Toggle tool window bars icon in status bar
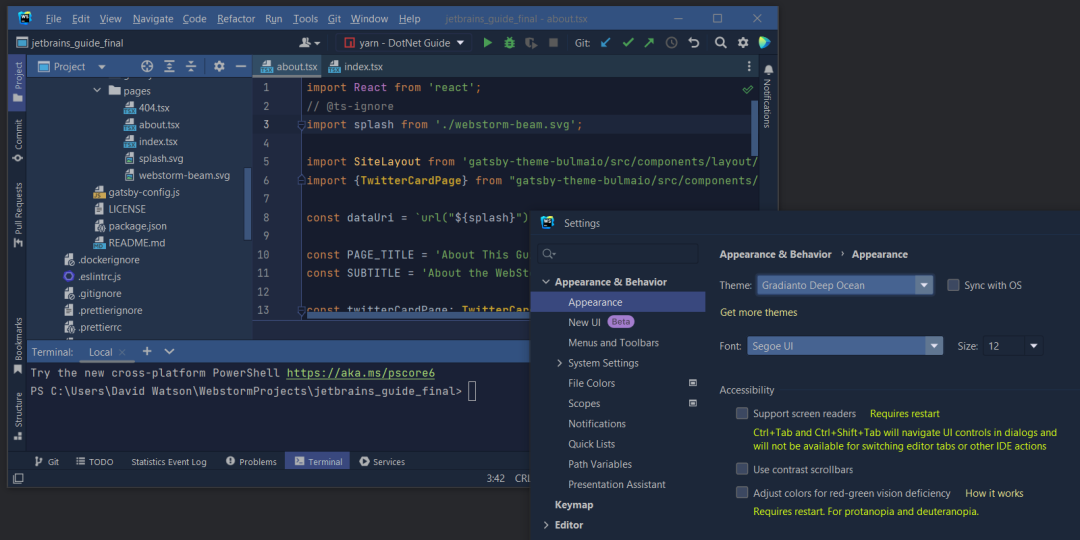Screen dimensions: 1080x540 point(18,478)
